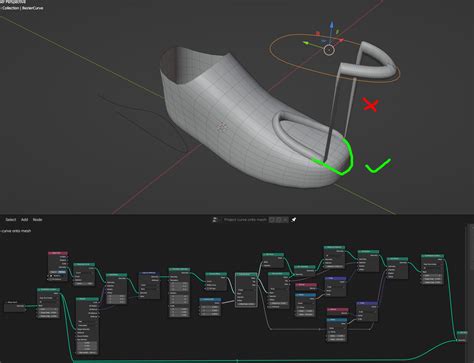
Task: Select the pink Object Info node header
Action: 58,253
